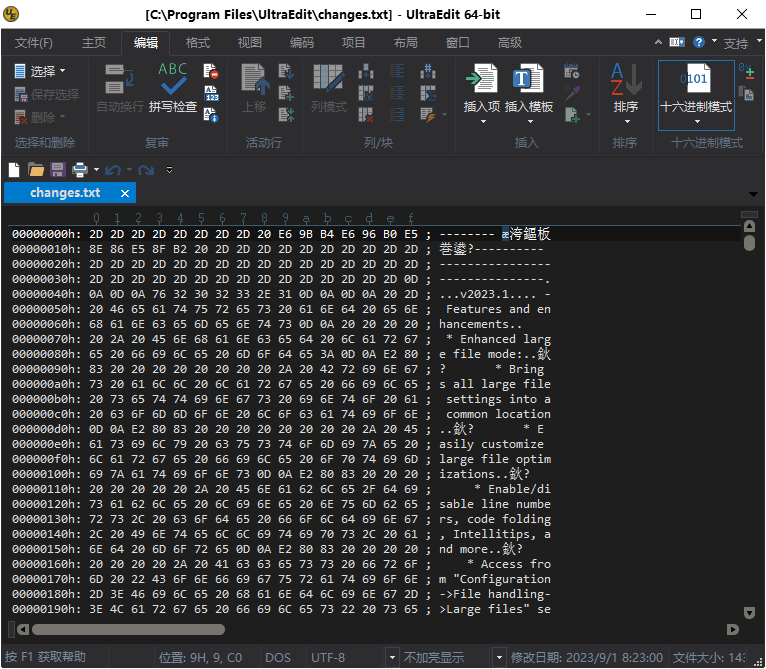Click hex row address 00000040h:
The image size is (766, 669).
47,294
